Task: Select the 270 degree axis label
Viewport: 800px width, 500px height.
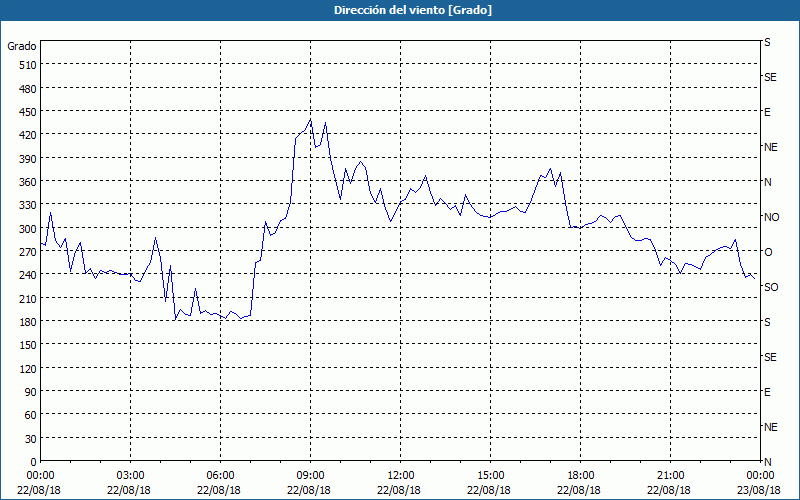Action: (x=28, y=252)
